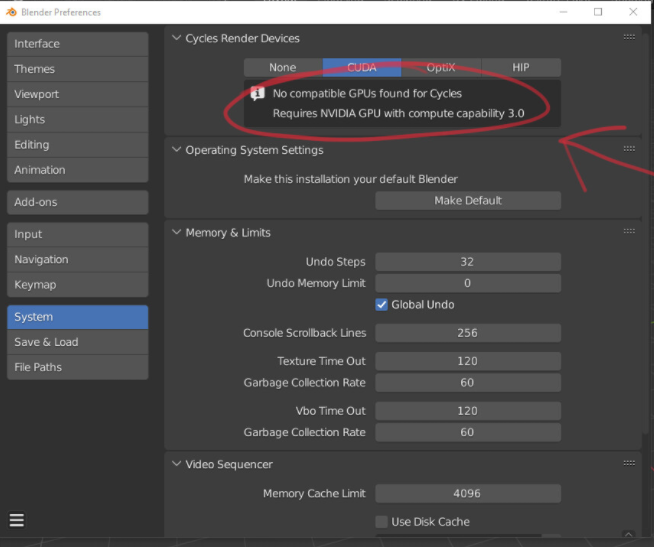Open the hamburger preferences menu
654x547 pixels.
click(x=17, y=520)
